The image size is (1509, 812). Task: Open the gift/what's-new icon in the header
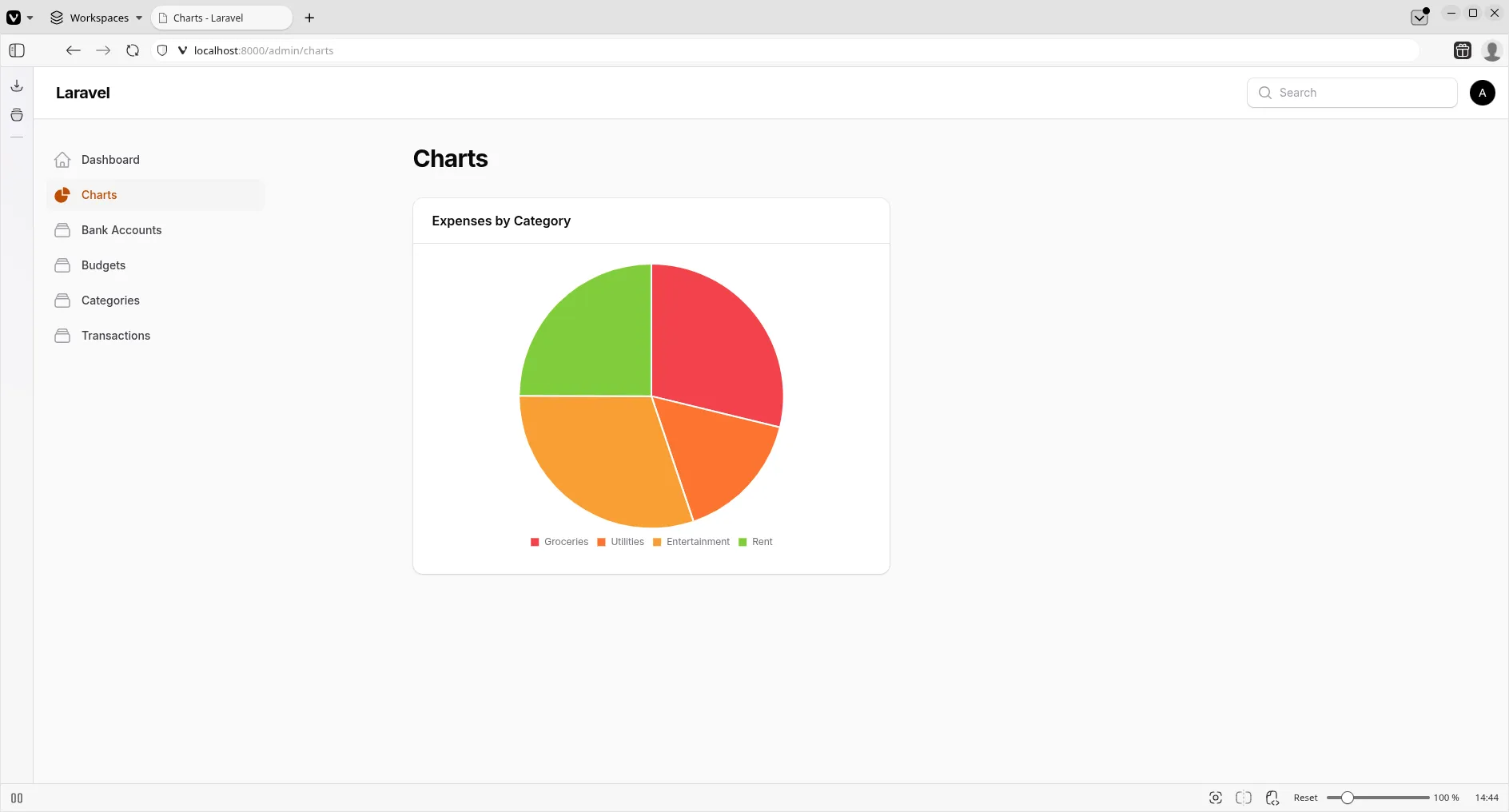pyautogui.click(x=1462, y=50)
